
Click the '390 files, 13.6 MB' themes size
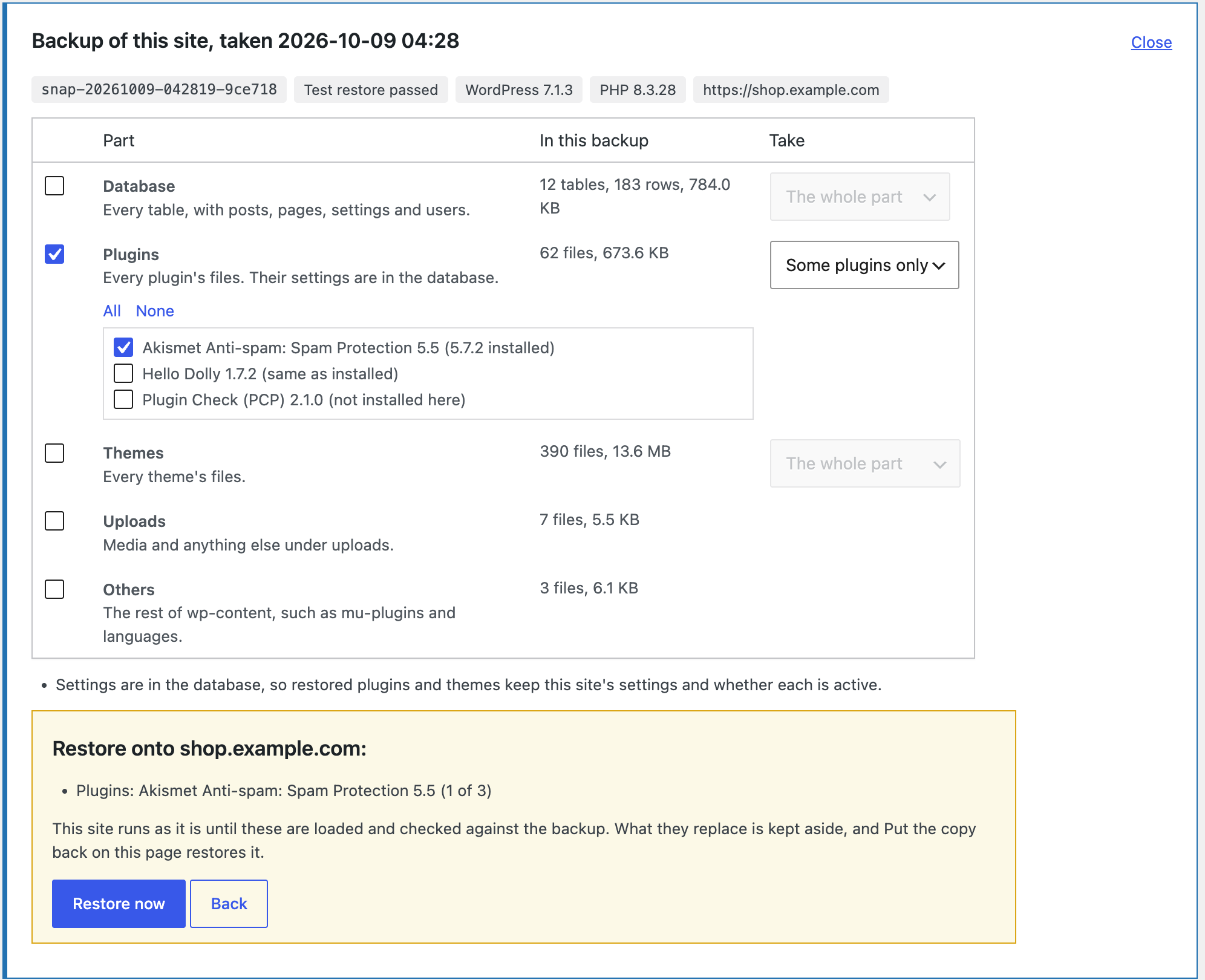605,452
